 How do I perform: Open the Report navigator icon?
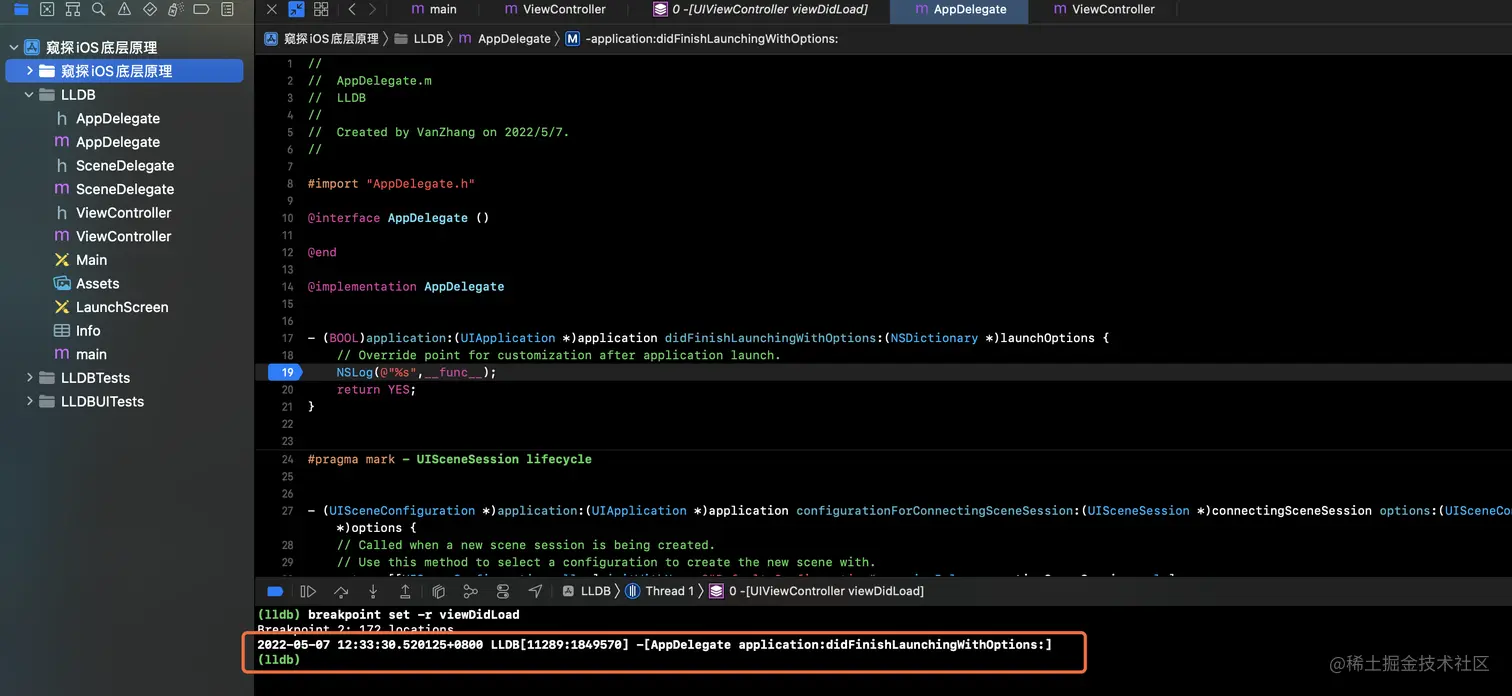(x=227, y=9)
